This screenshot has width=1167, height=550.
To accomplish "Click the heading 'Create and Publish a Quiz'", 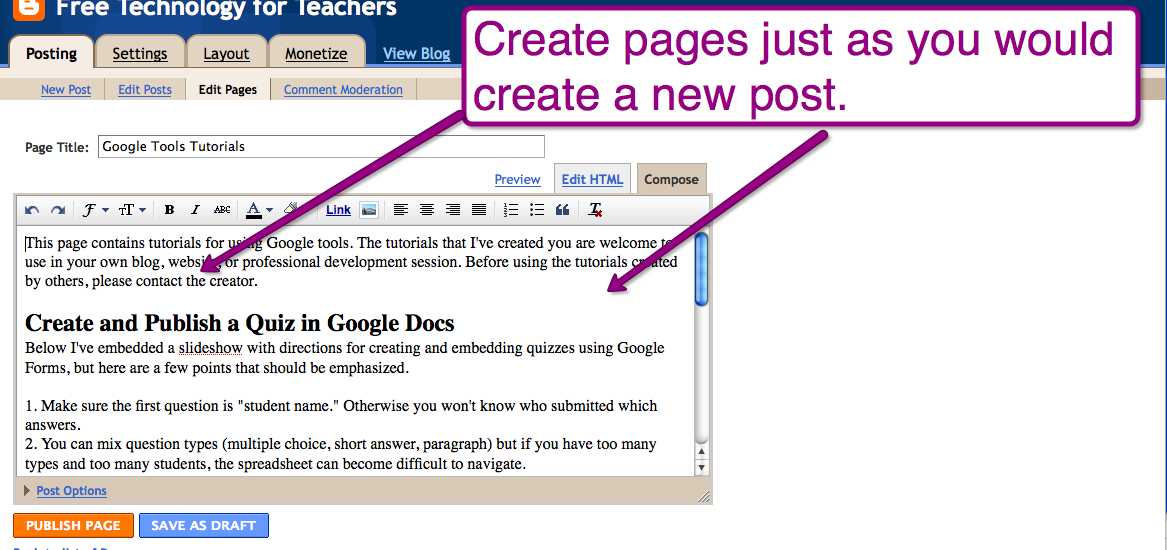I will click(240, 323).
